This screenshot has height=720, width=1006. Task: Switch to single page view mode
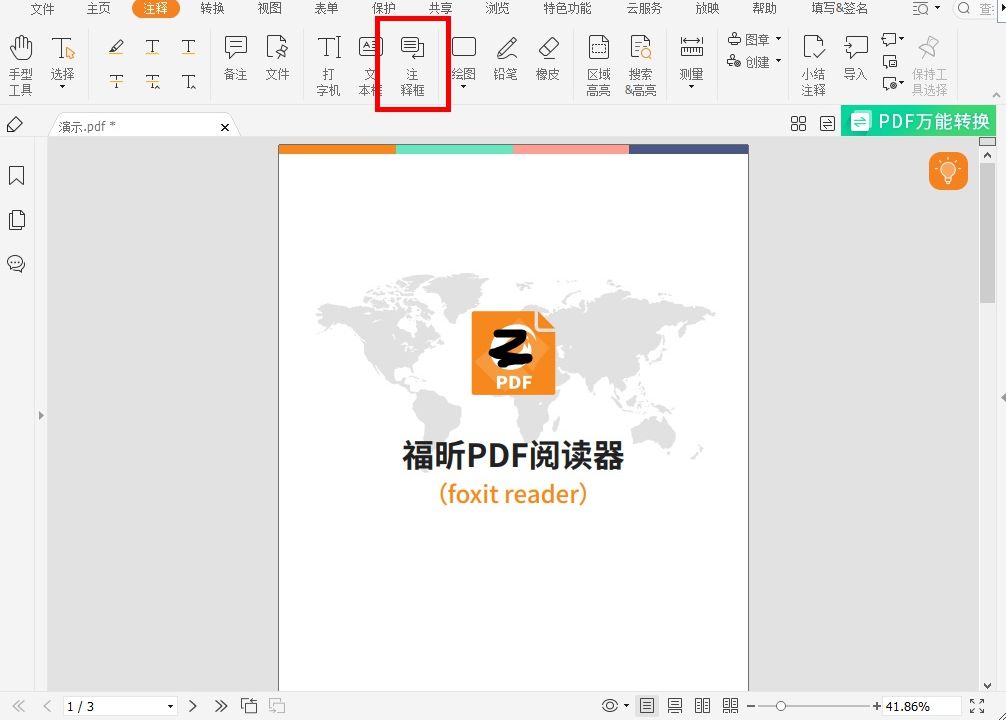[647, 705]
